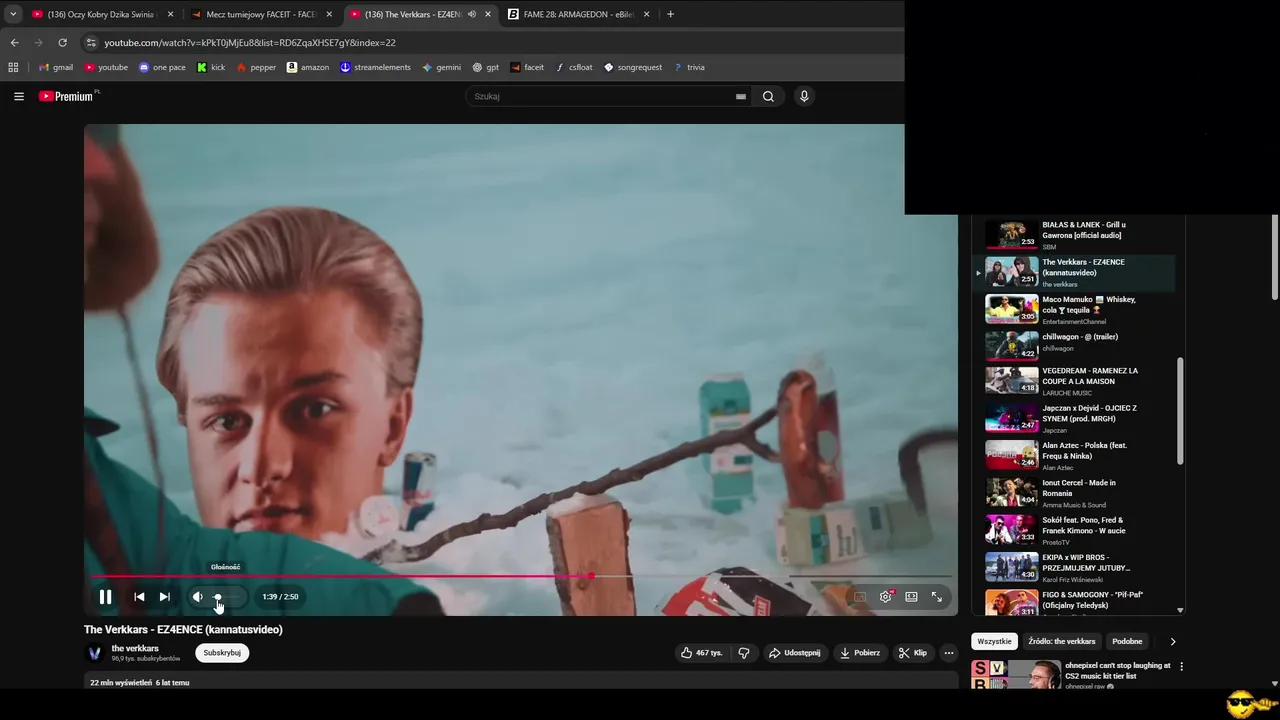Subscribe with the Subskrybuj button
Image resolution: width=1280 pixels, height=720 pixels.
(222, 653)
